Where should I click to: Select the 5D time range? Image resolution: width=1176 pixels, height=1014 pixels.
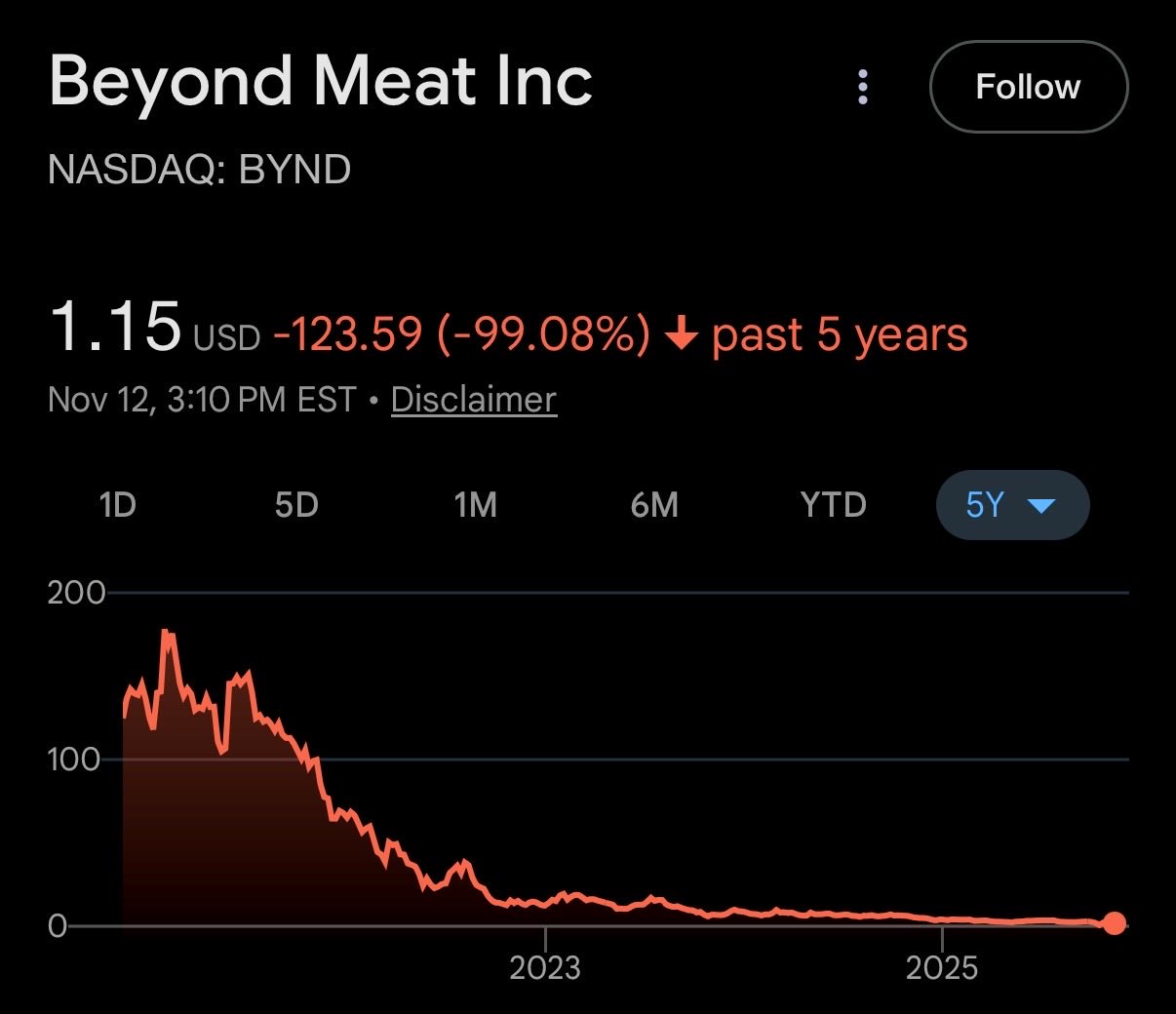[x=296, y=505]
